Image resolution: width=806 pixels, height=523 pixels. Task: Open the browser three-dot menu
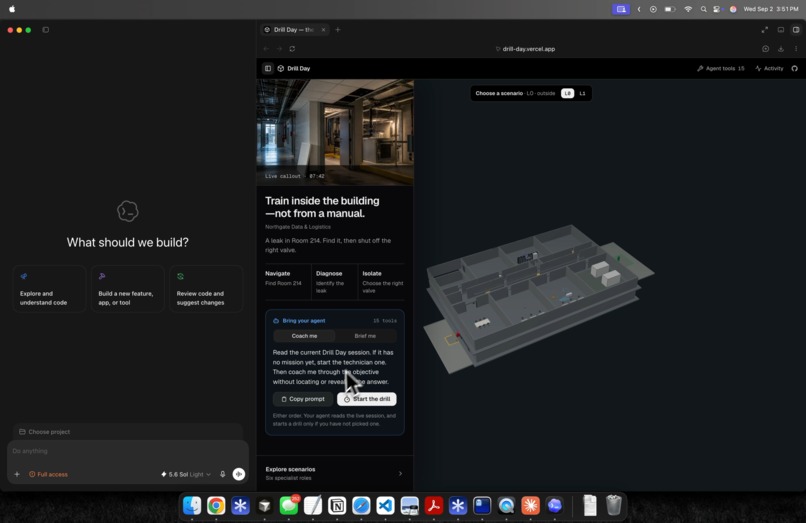[x=796, y=49]
